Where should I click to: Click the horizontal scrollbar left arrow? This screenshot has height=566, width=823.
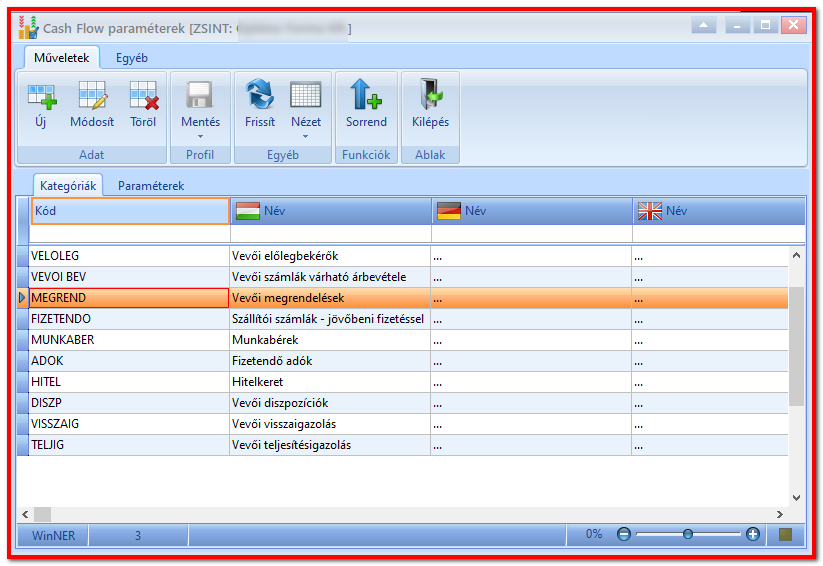(x=25, y=515)
